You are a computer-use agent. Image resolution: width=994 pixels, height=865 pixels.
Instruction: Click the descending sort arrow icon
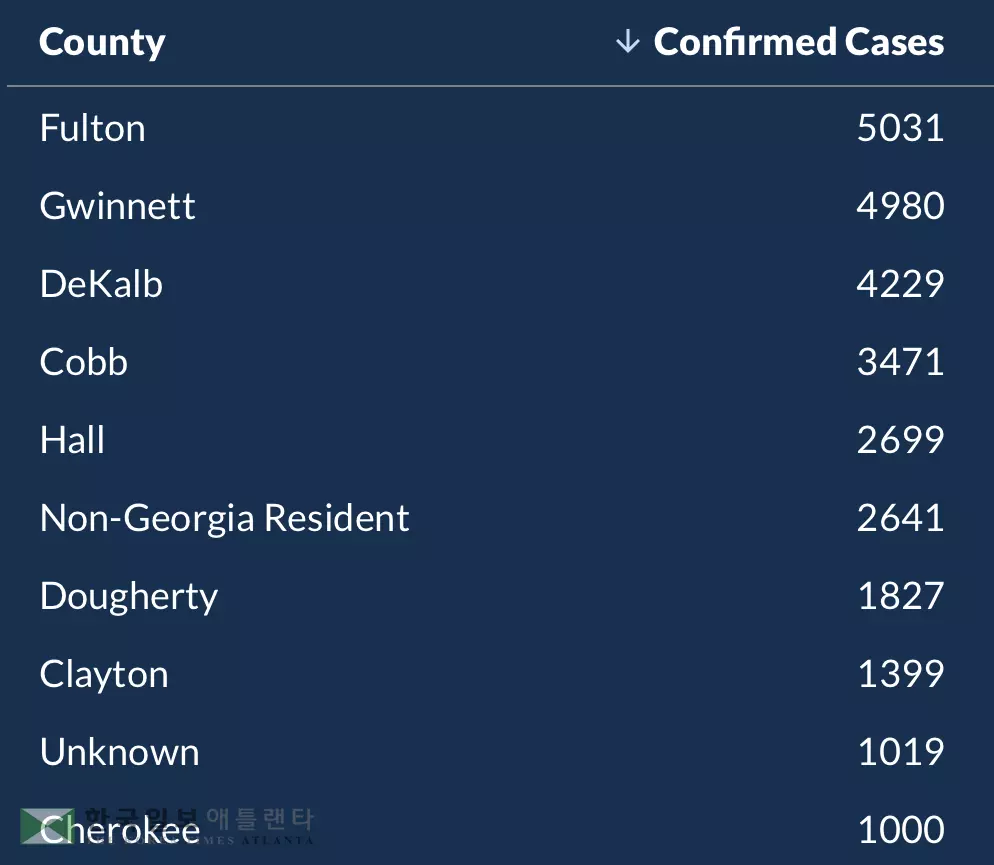point(627,42)
